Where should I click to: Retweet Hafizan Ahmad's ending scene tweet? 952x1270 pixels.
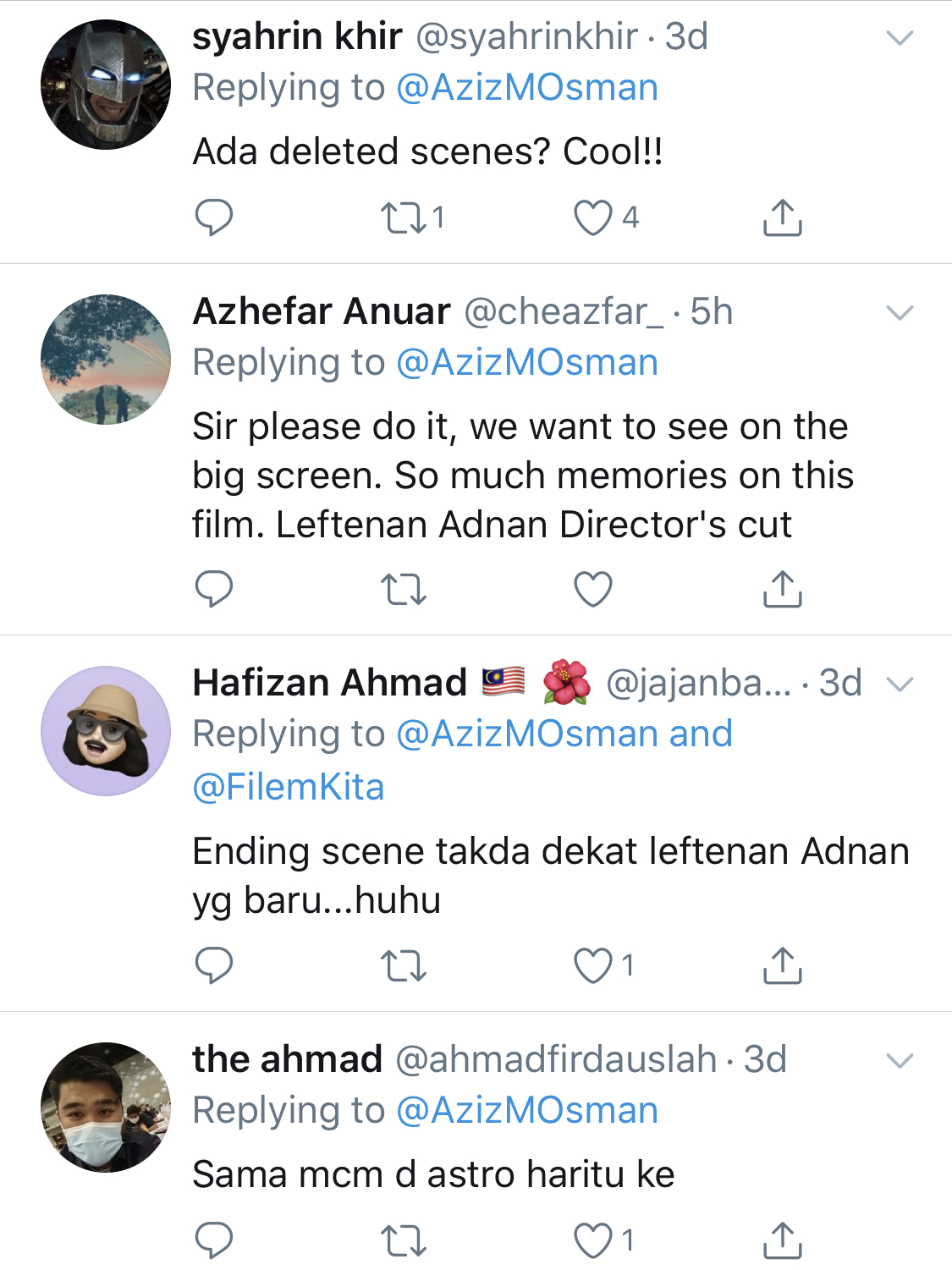point(404,965)
